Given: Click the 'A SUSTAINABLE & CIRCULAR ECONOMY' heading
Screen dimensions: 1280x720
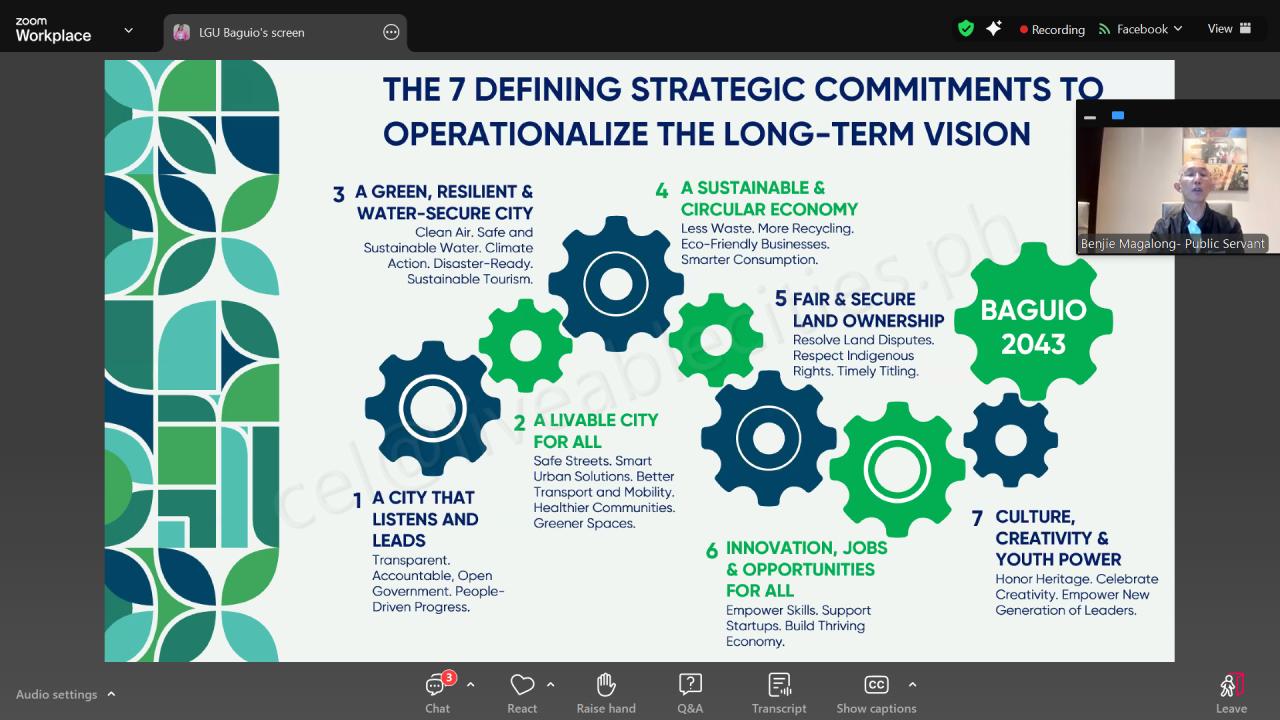Looking at the screenshot, I should pyautogui.click(x=769, y=199).
